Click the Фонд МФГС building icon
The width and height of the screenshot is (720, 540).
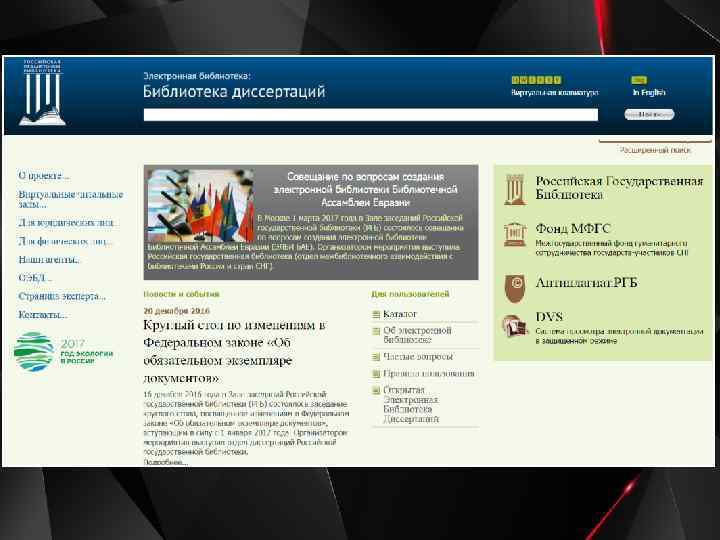(x=515, y=234)
